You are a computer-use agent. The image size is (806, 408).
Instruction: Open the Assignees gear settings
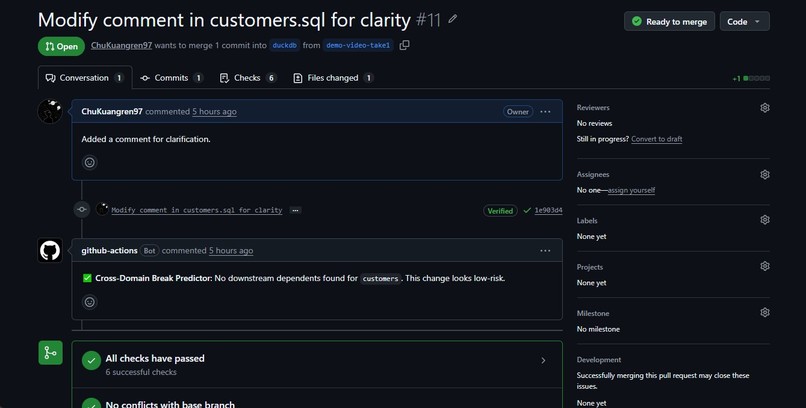(765, 174)
